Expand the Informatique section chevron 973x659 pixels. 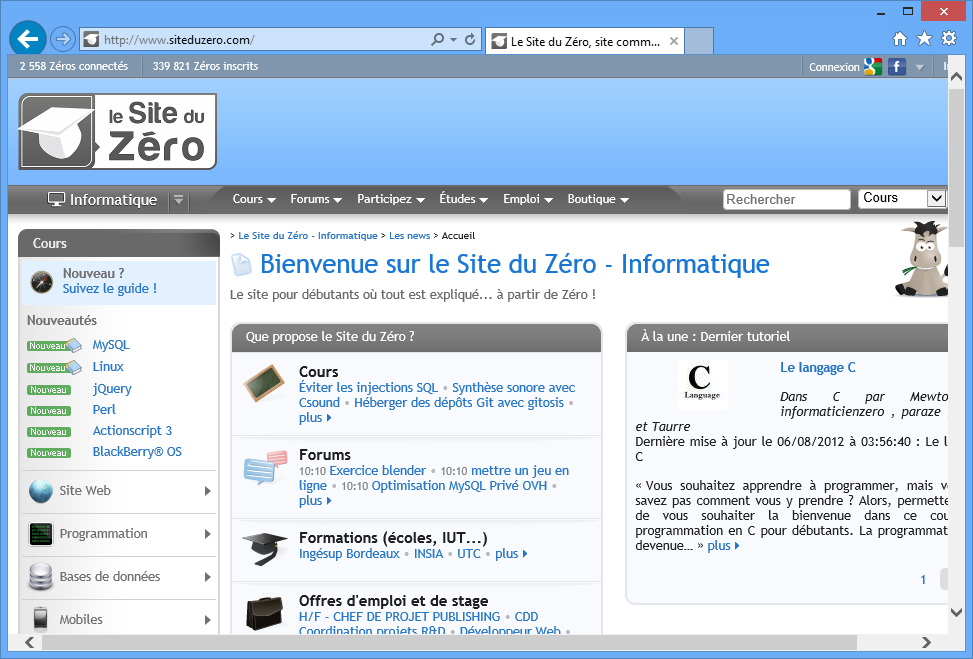pos(178,199)
